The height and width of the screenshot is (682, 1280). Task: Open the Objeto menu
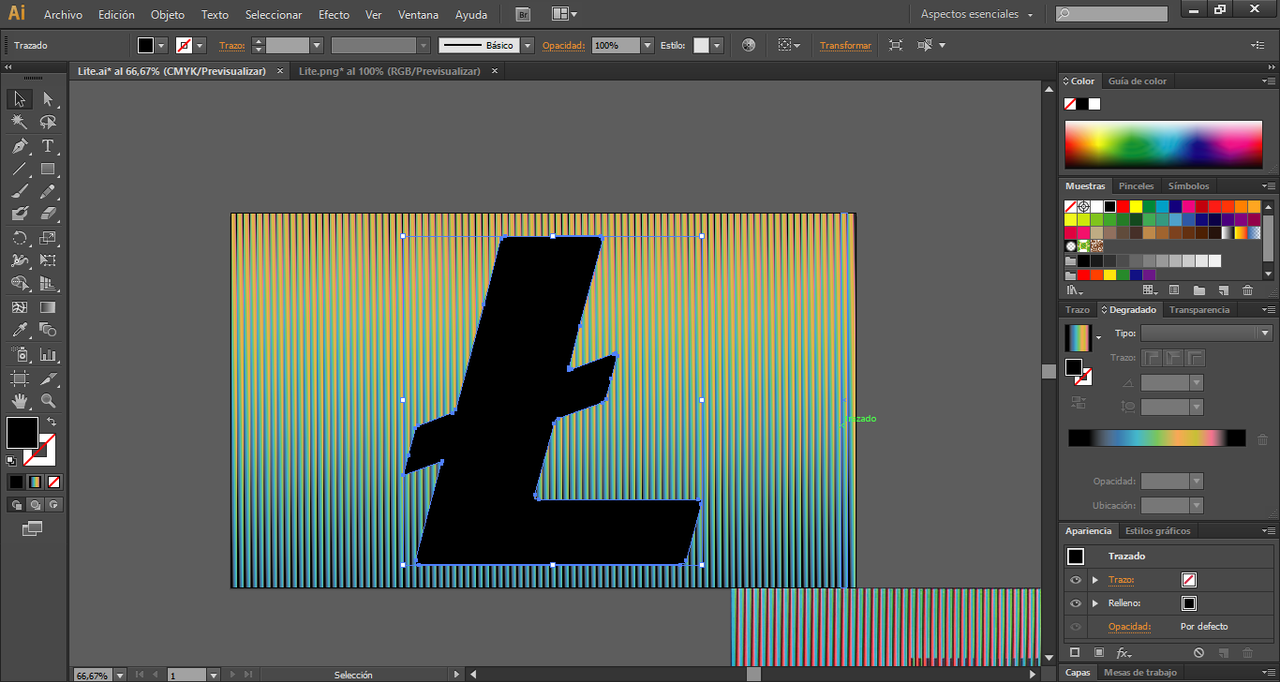[167, 15]
